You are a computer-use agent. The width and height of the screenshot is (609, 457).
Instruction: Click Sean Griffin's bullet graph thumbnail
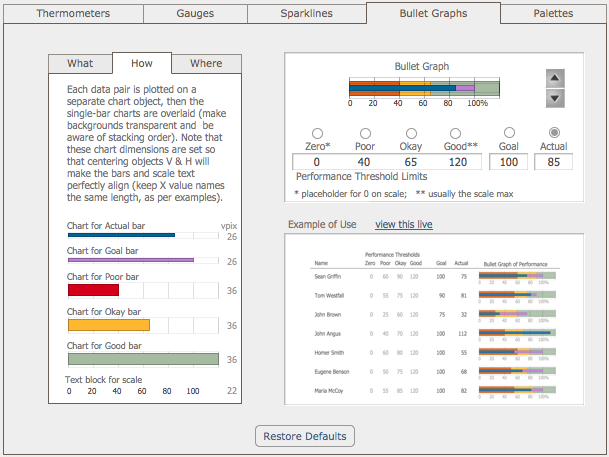[517, 276]
